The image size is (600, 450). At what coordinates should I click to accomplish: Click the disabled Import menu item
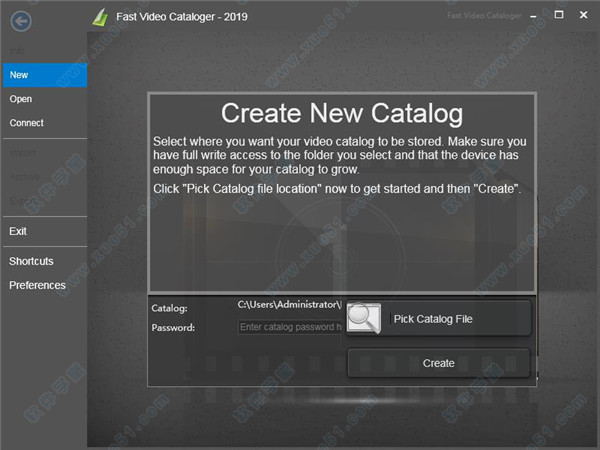[45, 153]
